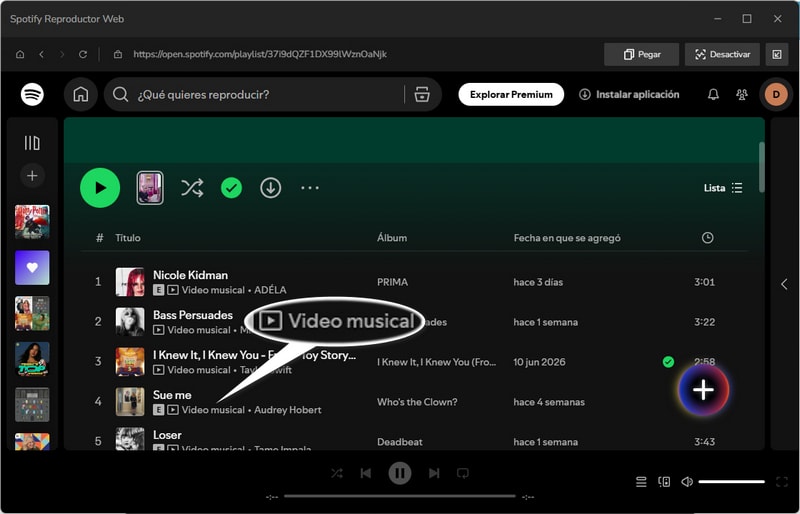
Task: Click Sue me track title
Action: (172, 395)
